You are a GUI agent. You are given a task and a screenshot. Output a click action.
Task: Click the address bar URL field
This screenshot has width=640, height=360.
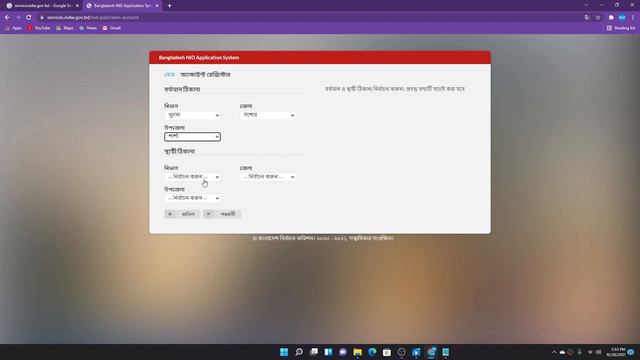(310, 18)
